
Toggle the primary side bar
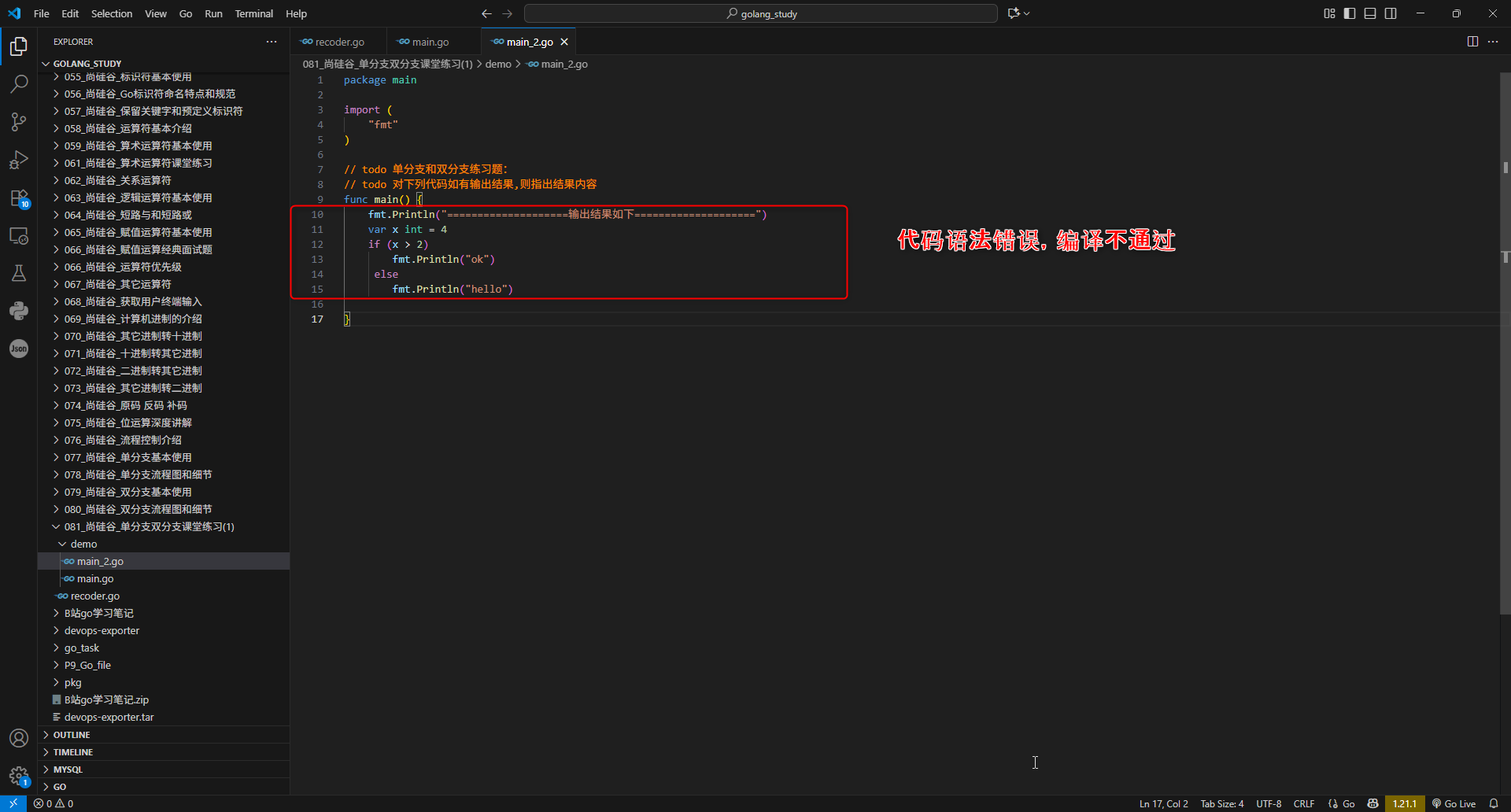point(1350,13)
